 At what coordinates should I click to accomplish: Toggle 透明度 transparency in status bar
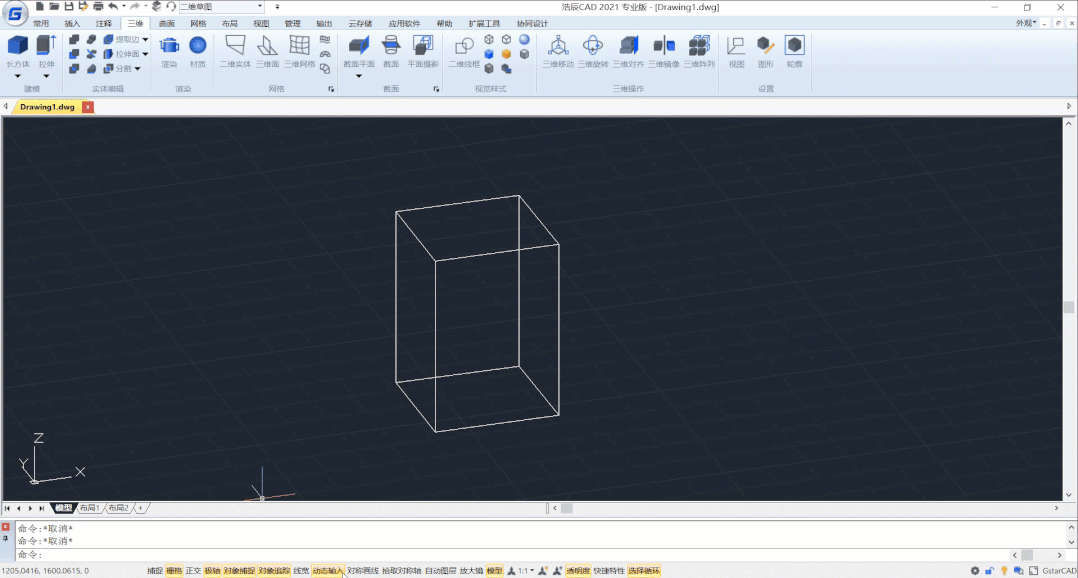click(x=578, y=570)
